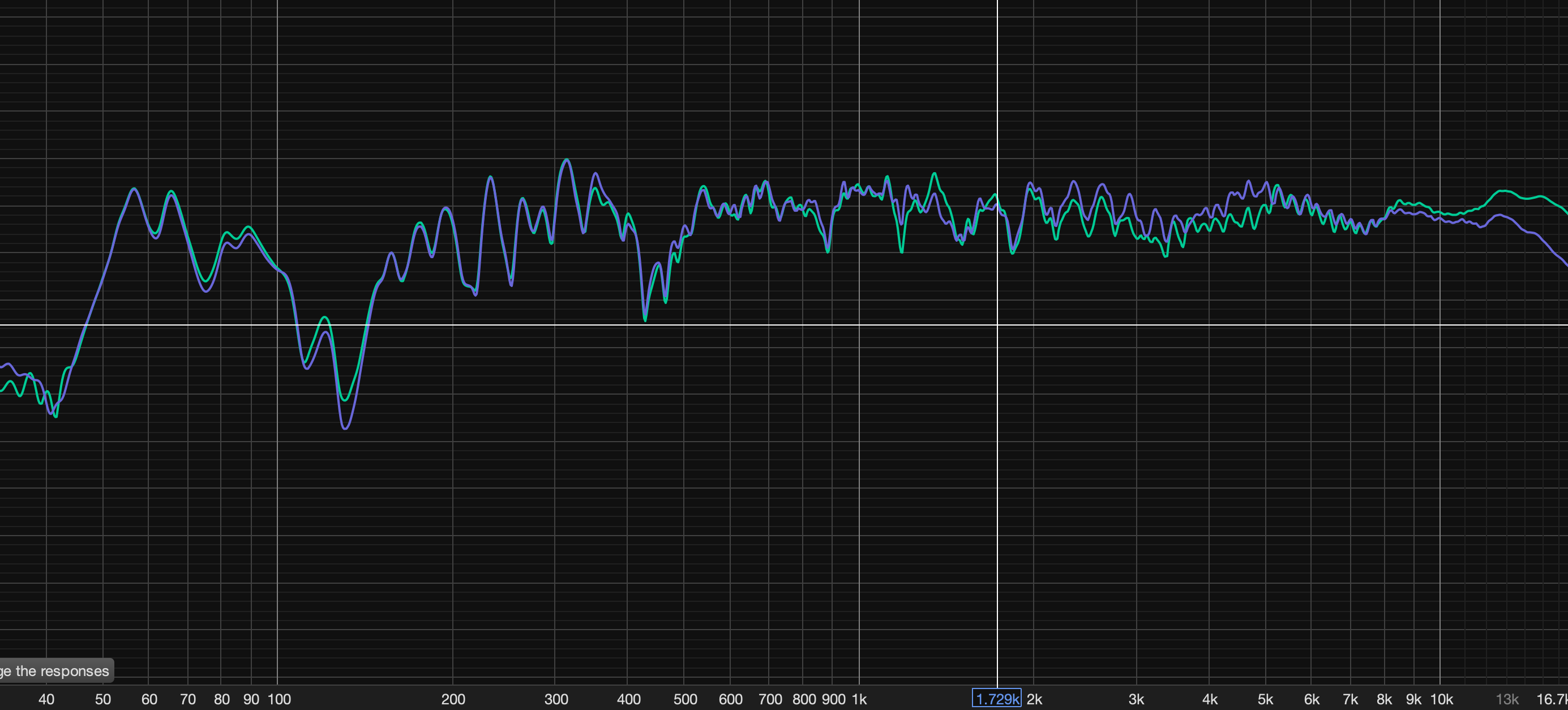Click the 60 Hz axis label
This screenshot has width=1568, height=710.
click(x=149, y=699)
